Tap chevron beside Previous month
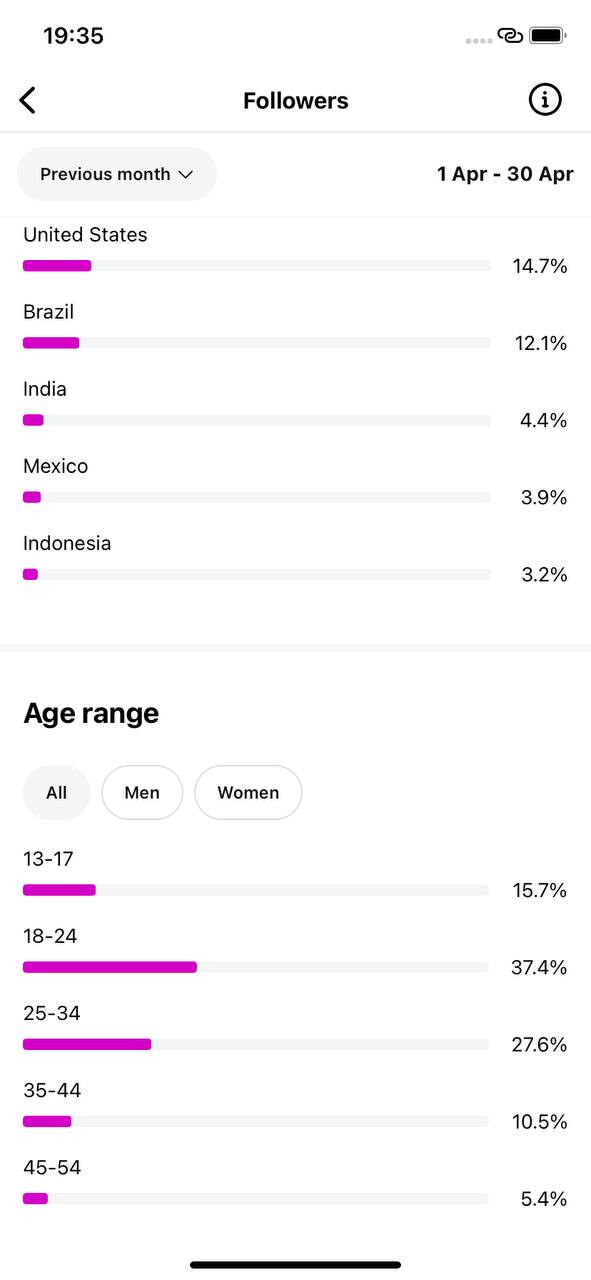The width and height of the screenshot is (591, 1280). coord(185,174)
